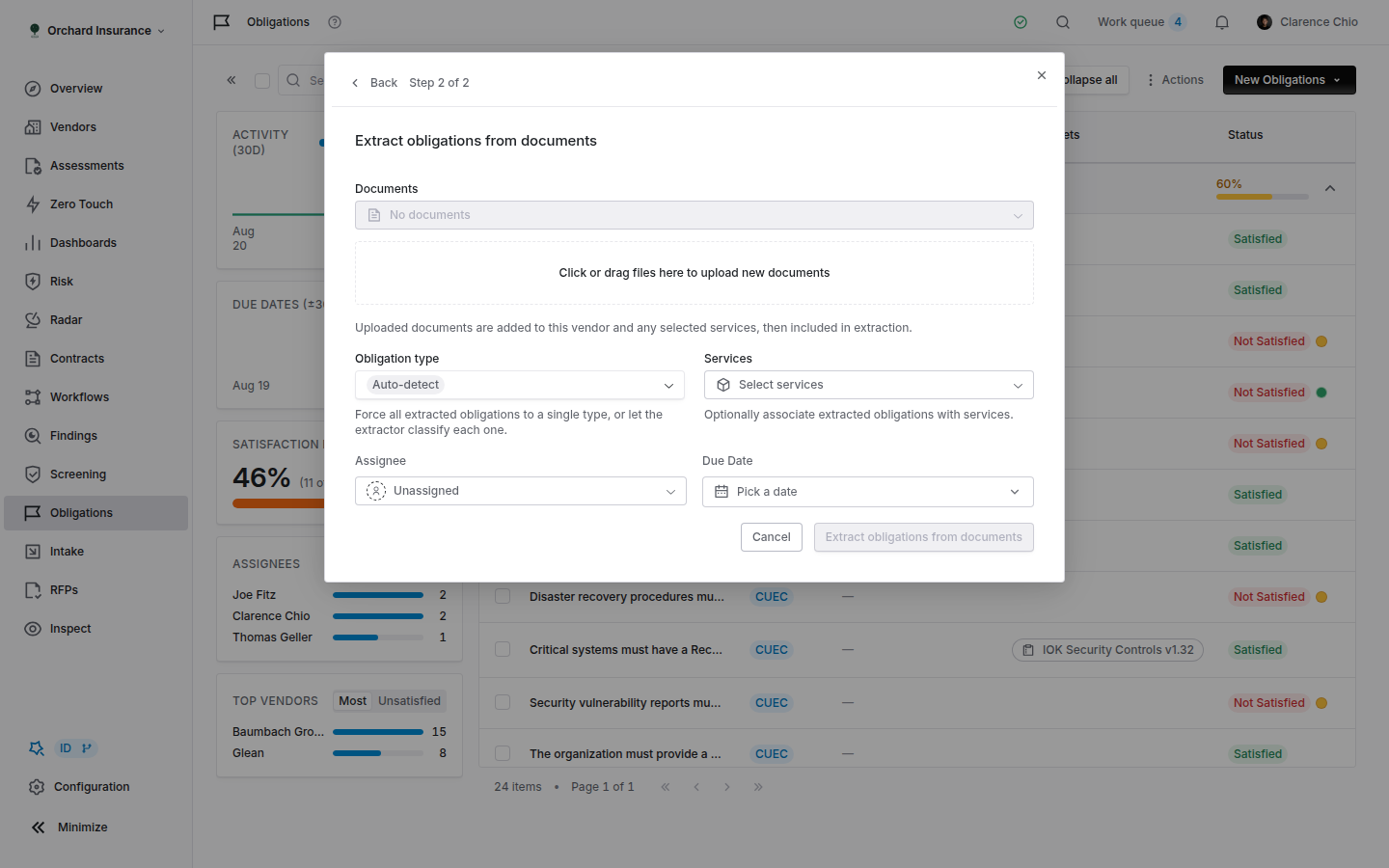Go to the next page arrow

click(727, 787)
